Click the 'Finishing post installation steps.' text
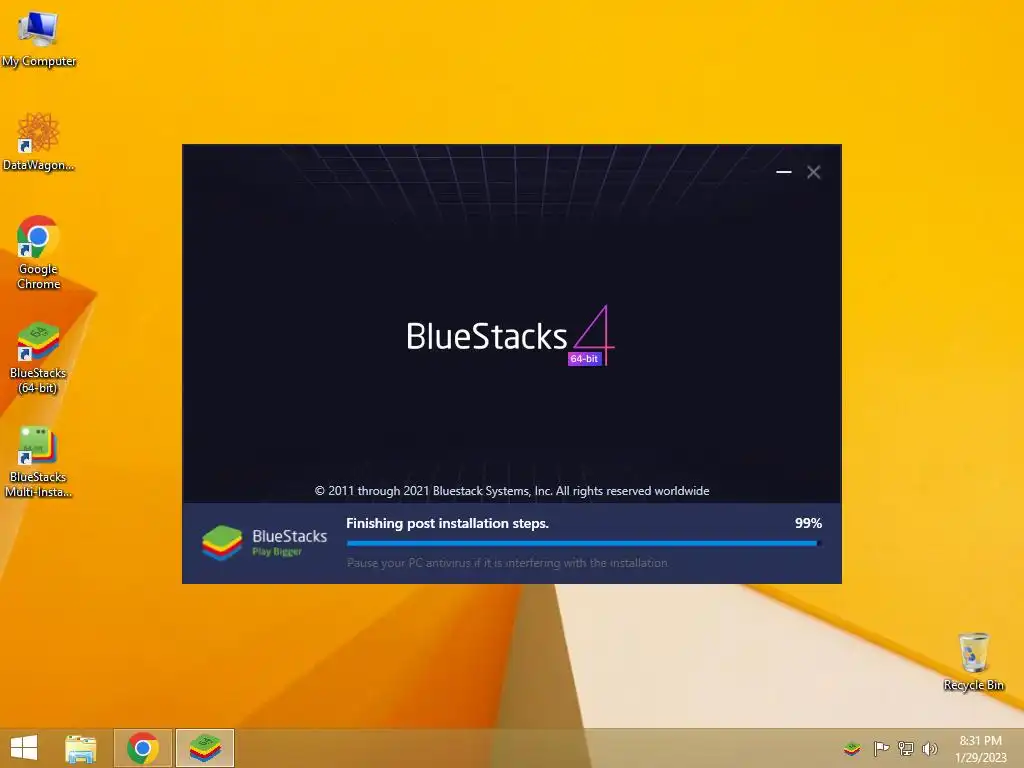 (447, 523)
